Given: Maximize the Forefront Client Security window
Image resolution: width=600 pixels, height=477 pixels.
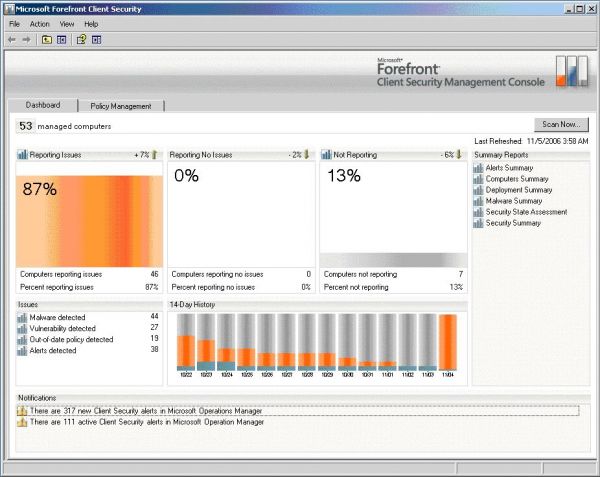Looking at the screenshot, I should 580,9.
